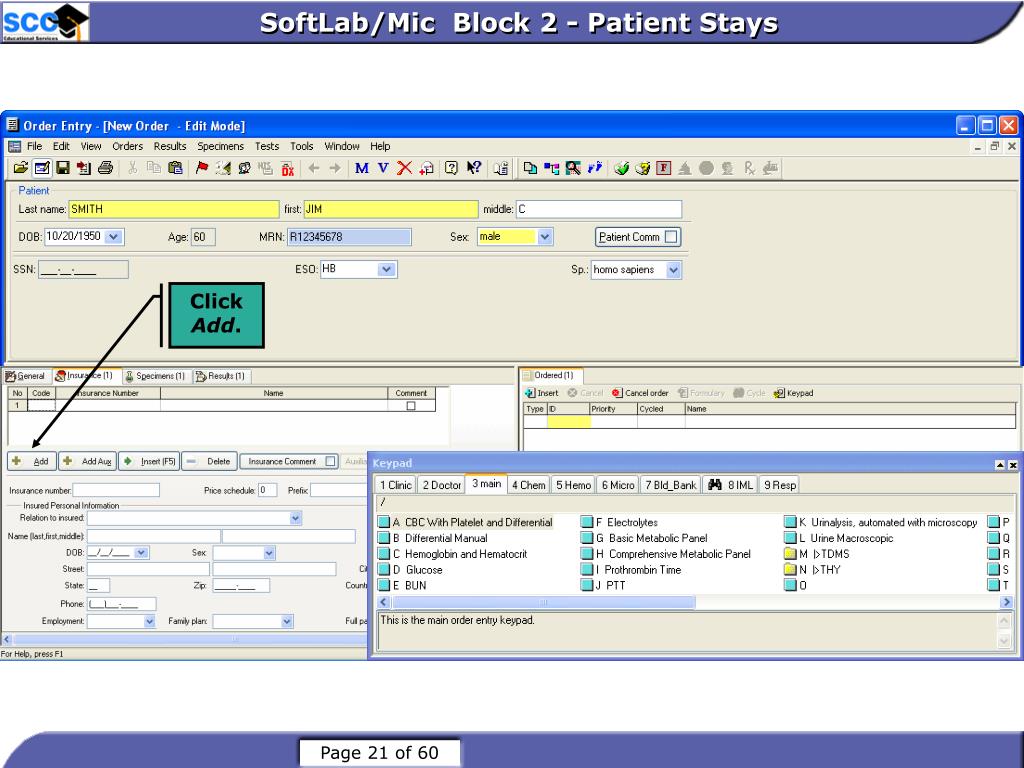Select Urine Macroscopic on keypad
Viewport: 1024px width, 768px height.
coord(839,538)
